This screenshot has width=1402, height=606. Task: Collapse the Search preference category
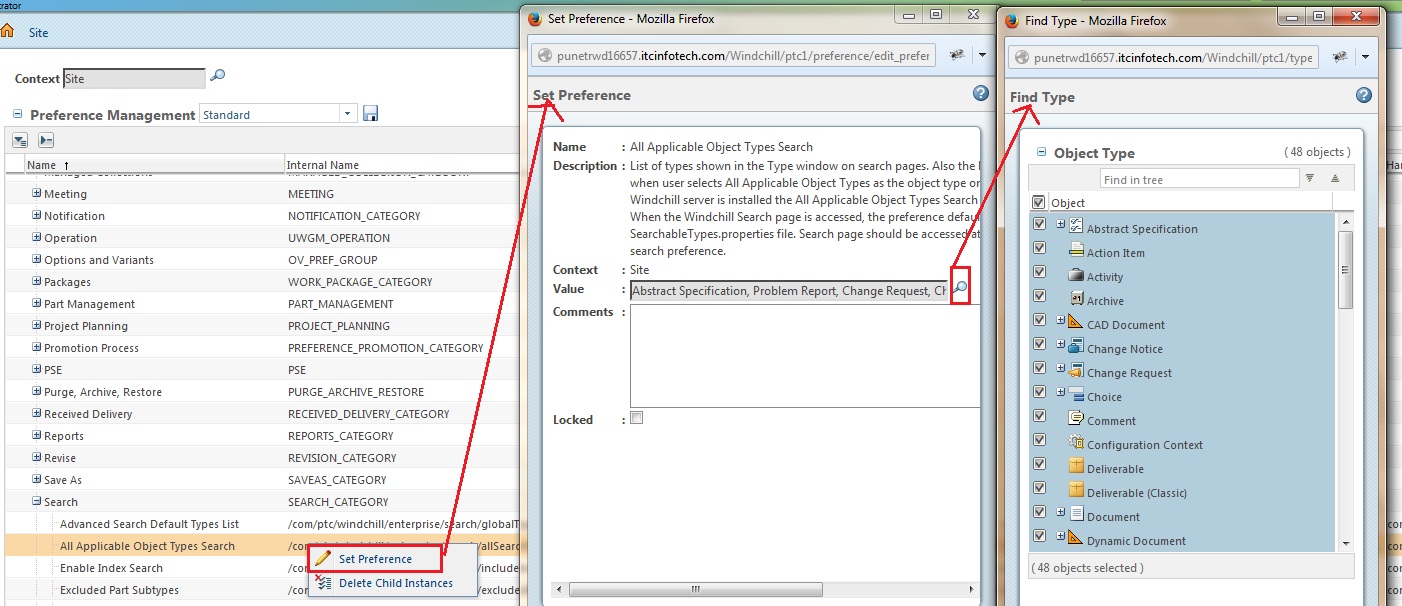coord(37,501)
